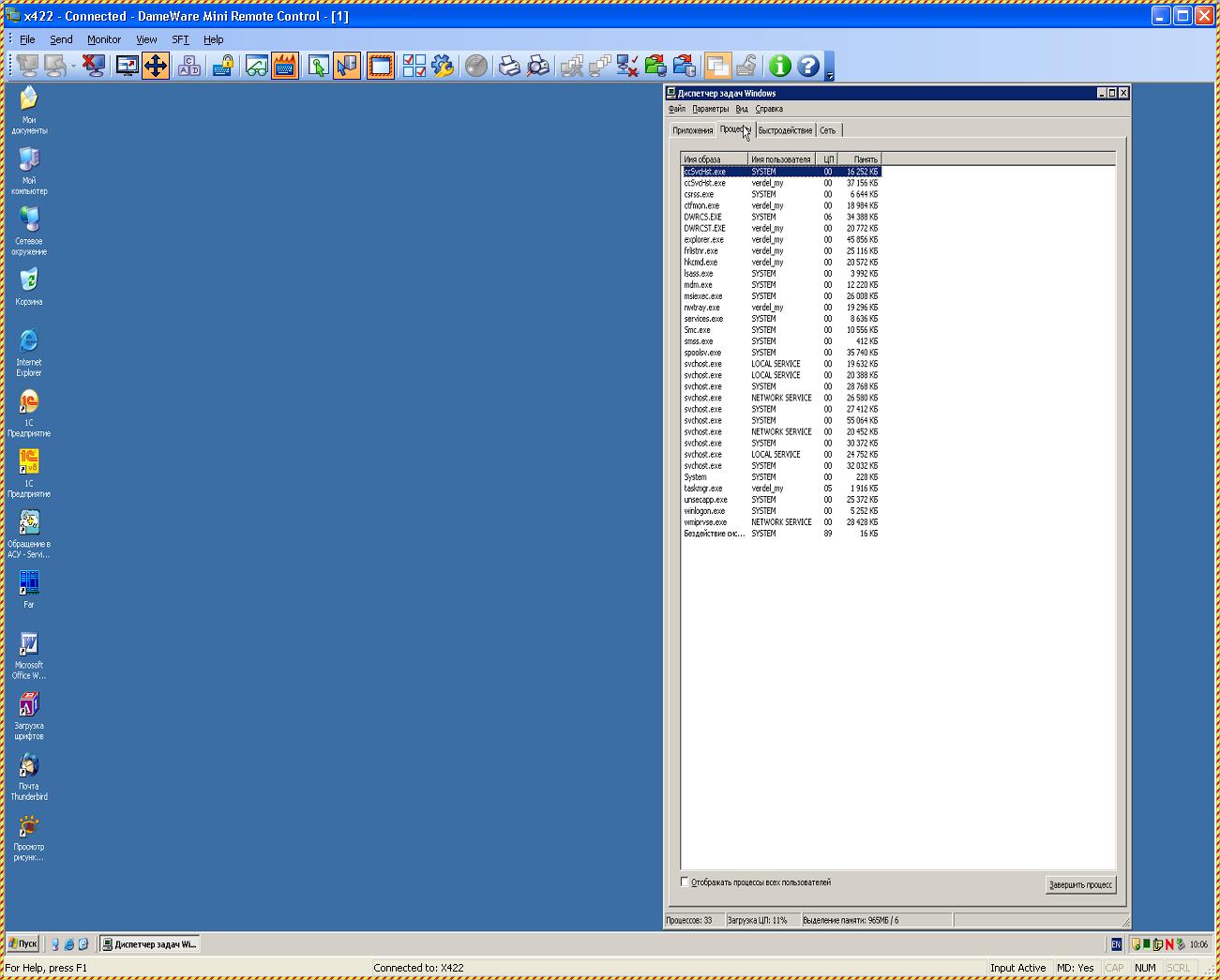Screen dimensions: 1220x980
Task: Open the Справка menu in Task Manager
Action: pyautogui.click(x=769, y=109)
